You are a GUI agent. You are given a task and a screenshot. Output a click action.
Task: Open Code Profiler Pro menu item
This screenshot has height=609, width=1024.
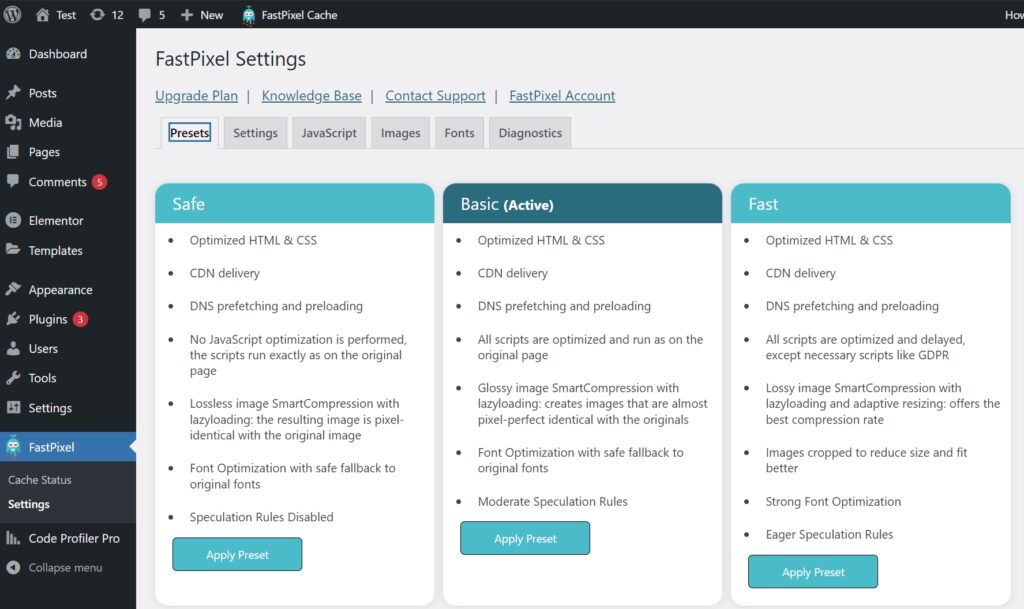click(68, 538)
